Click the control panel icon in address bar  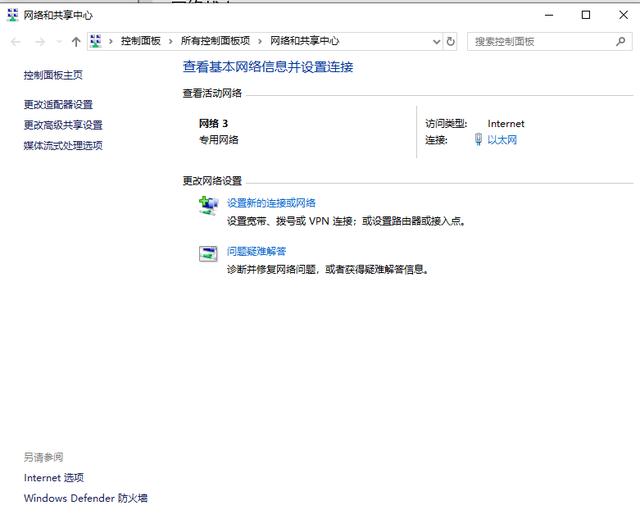(96, 41)
